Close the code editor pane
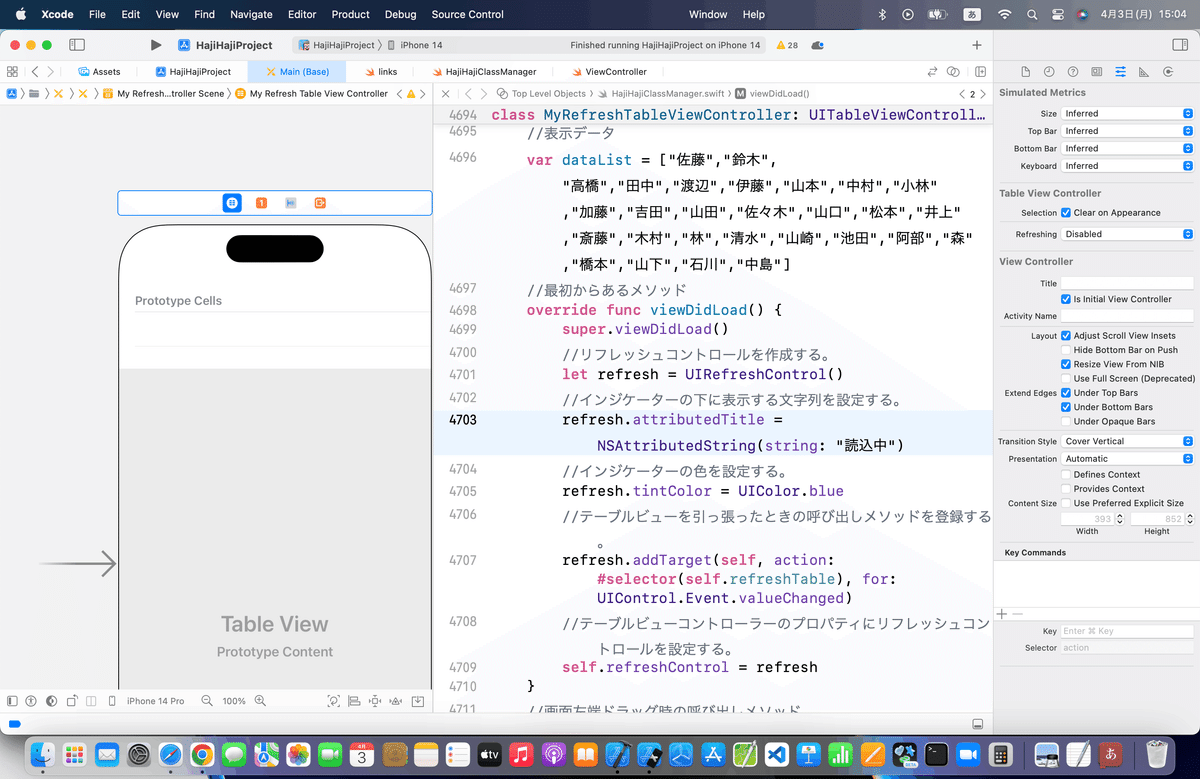This screenshot has height=779, width=1200. coord(445,93)
